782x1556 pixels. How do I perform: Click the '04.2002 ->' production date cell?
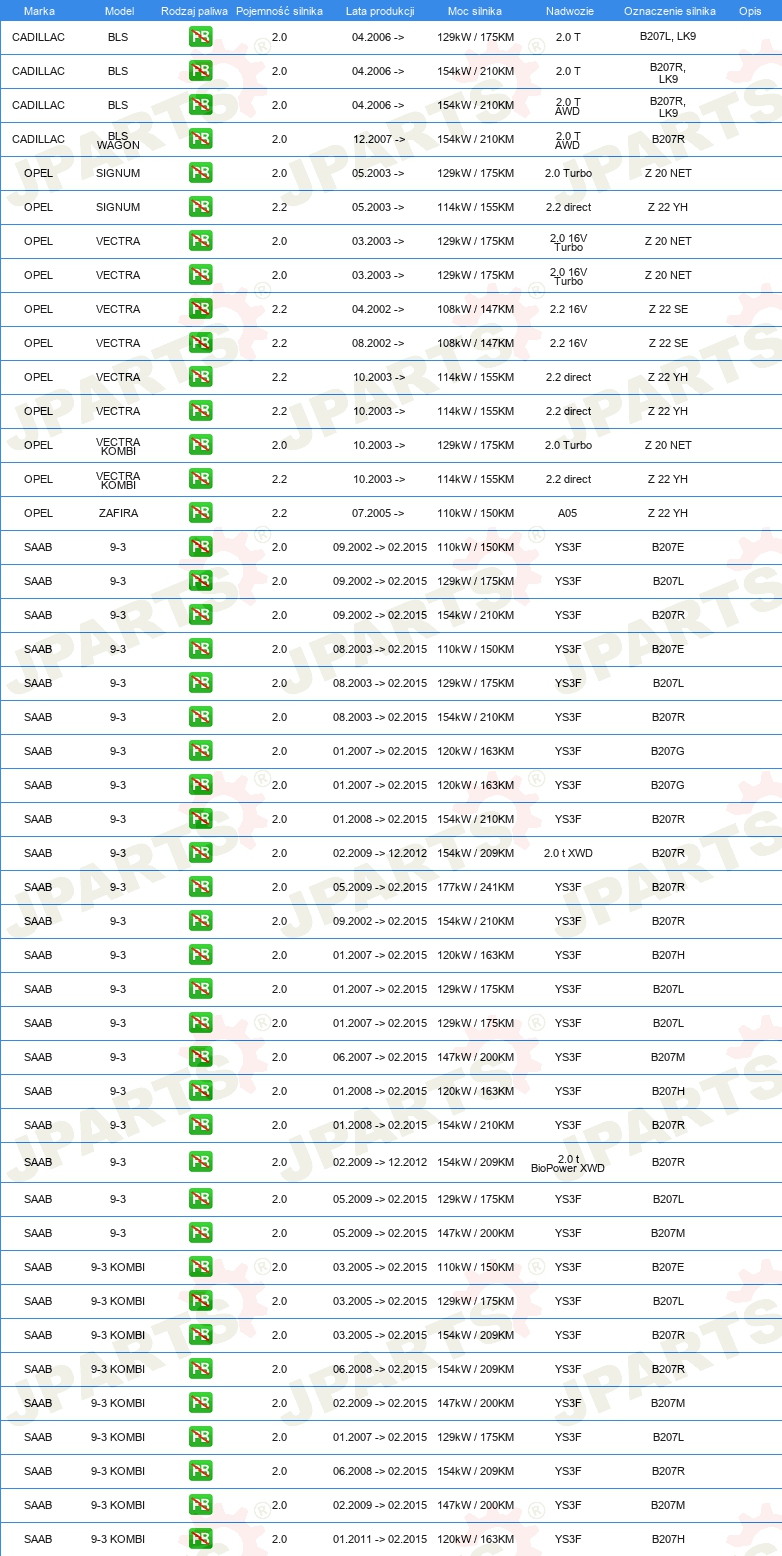click(x=379, y=309)
